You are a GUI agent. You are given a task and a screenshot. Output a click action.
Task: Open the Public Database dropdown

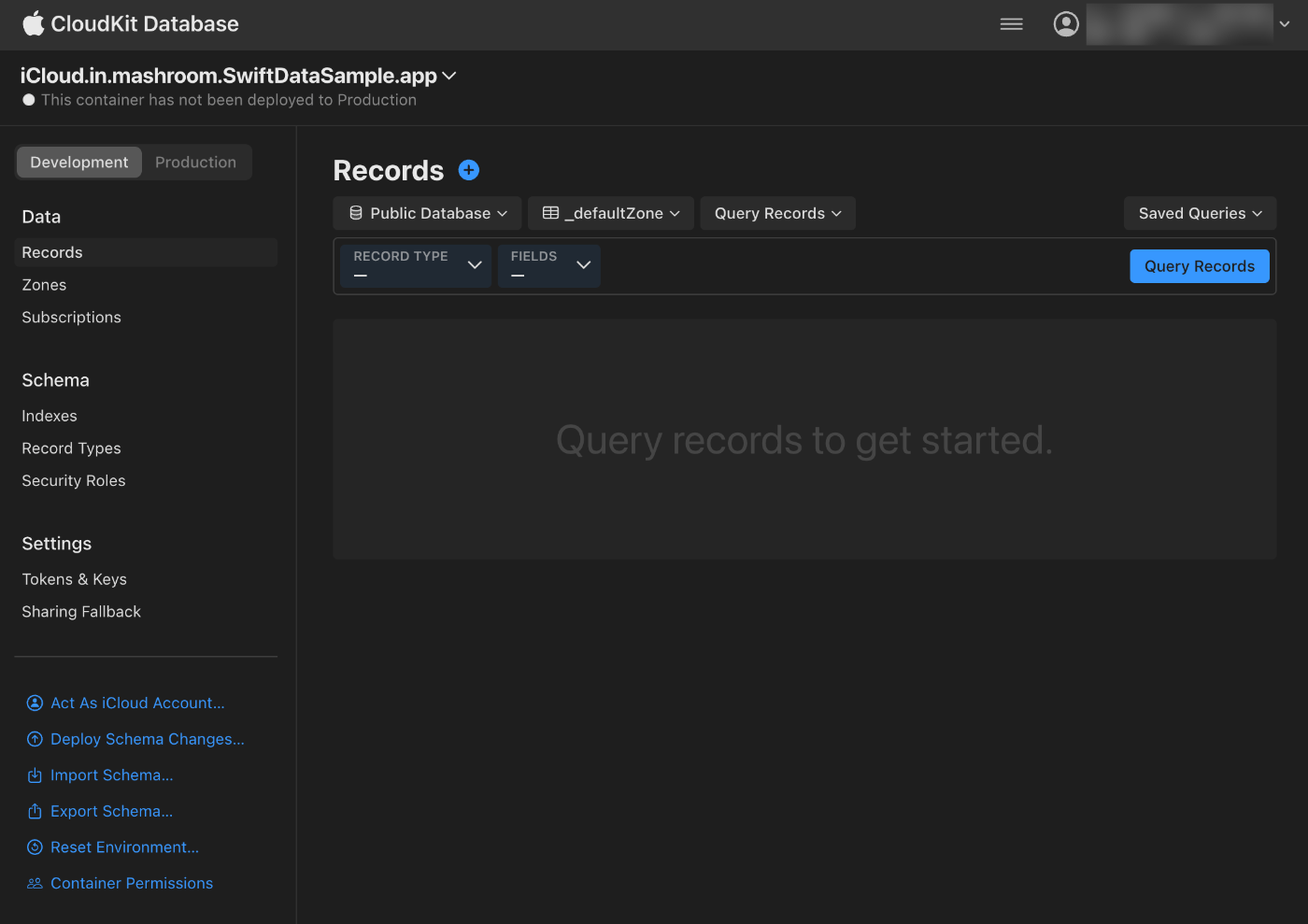(x=428, y=213)
